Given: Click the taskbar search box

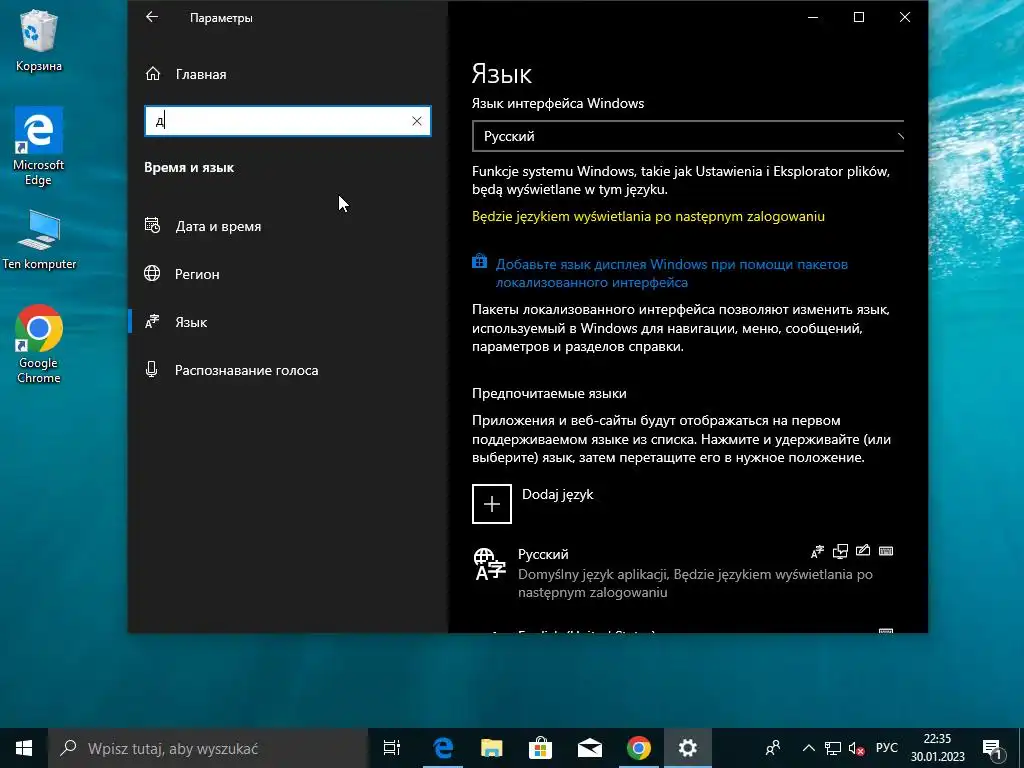Looking at the screenshot, I should pos(208,748).
